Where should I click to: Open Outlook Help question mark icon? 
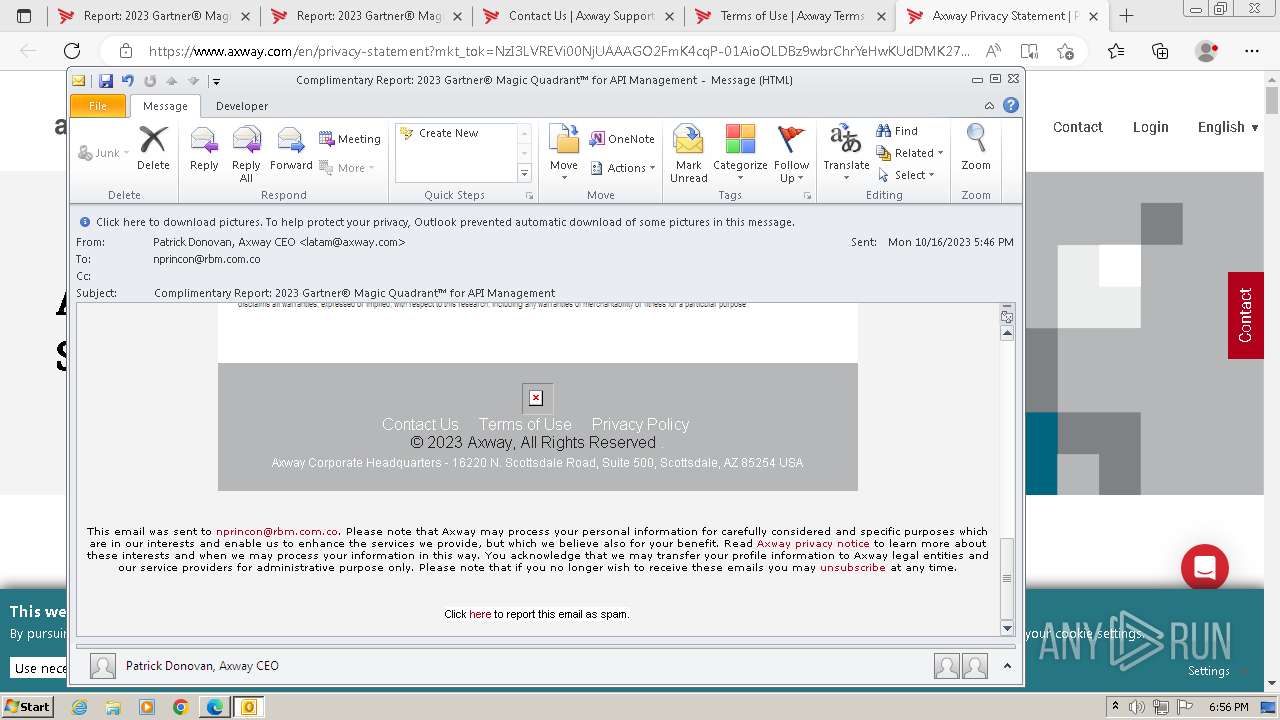click(1011, 105)
